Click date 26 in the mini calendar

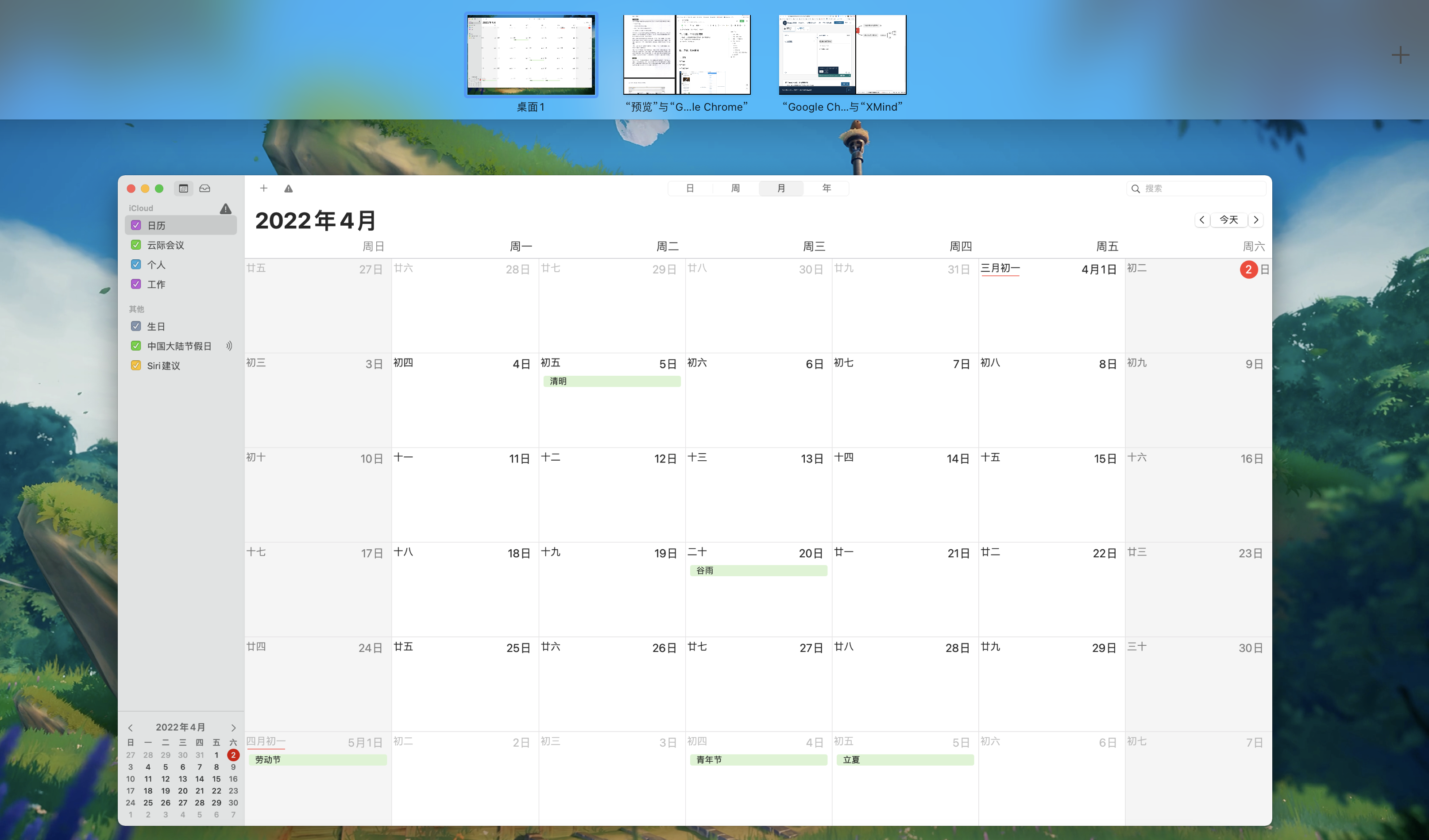tap(166, 802)
